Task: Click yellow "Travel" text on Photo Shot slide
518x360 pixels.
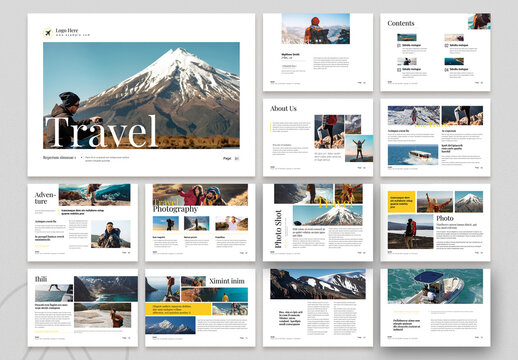Action: (x=335, y=203)
